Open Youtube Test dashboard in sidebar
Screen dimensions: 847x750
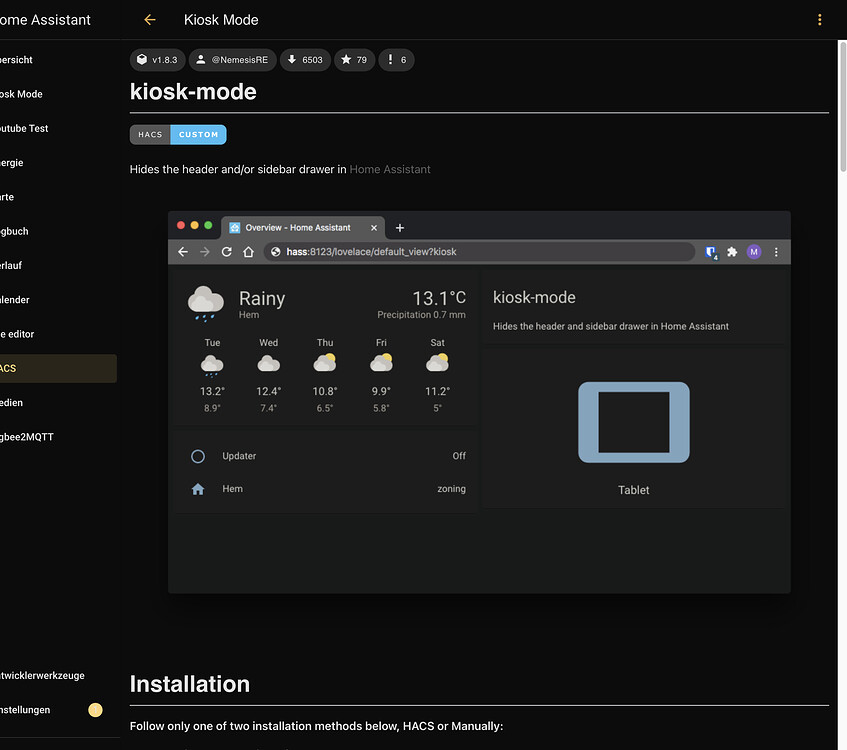pyautogui.click(x=24, y=128)
